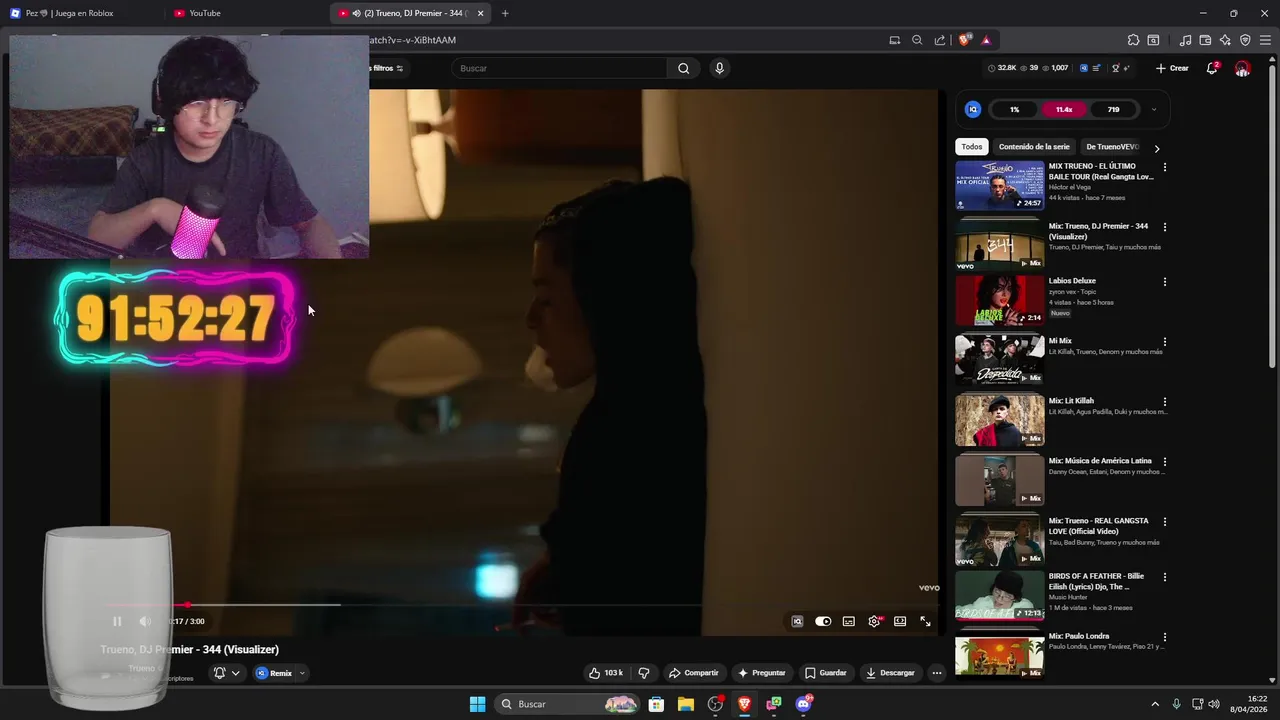Open File Explorer from the taskbar

pos(686,704)
